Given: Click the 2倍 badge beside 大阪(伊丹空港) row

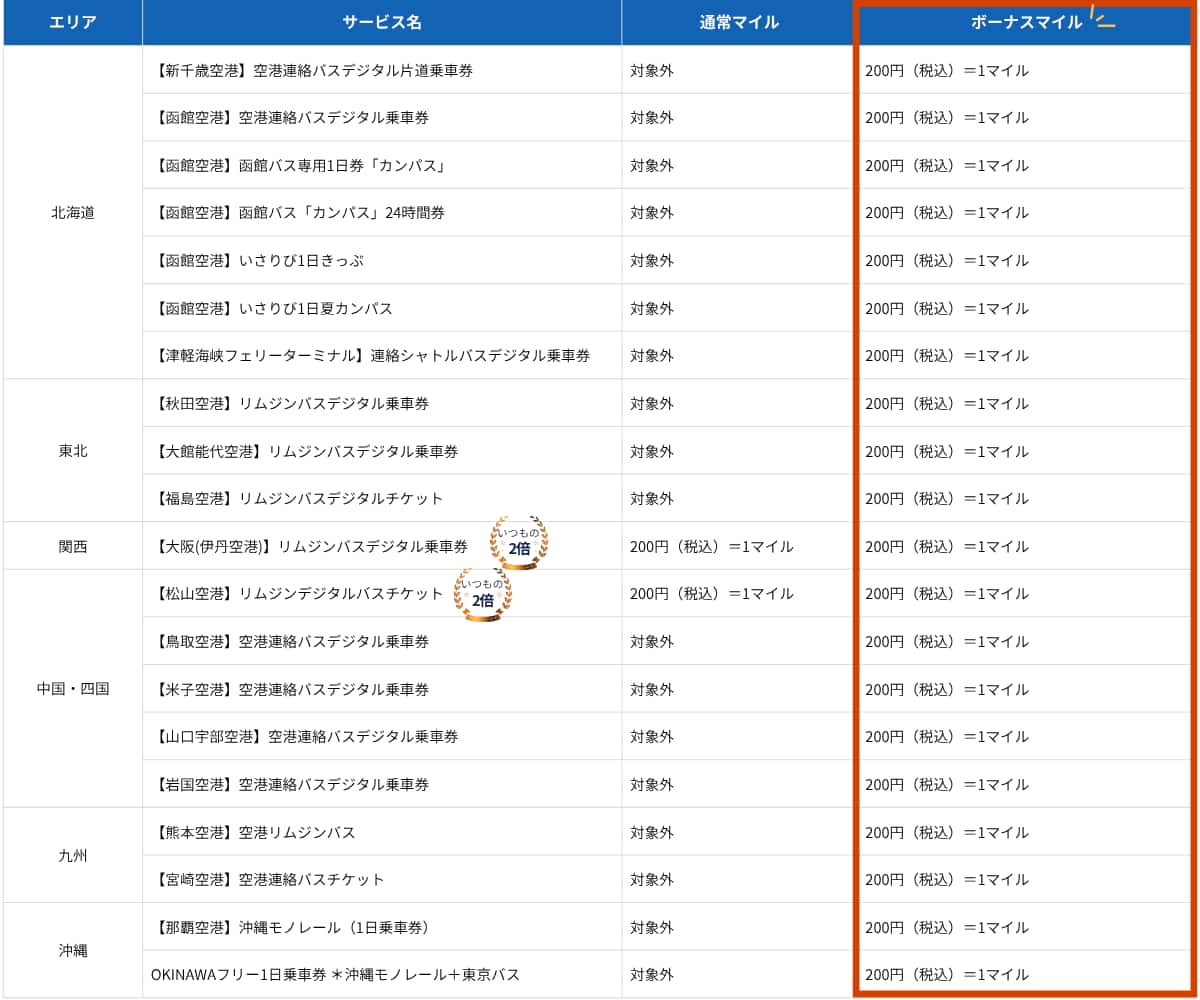Looking at the screenshot, I should click(x=519, y=543).
